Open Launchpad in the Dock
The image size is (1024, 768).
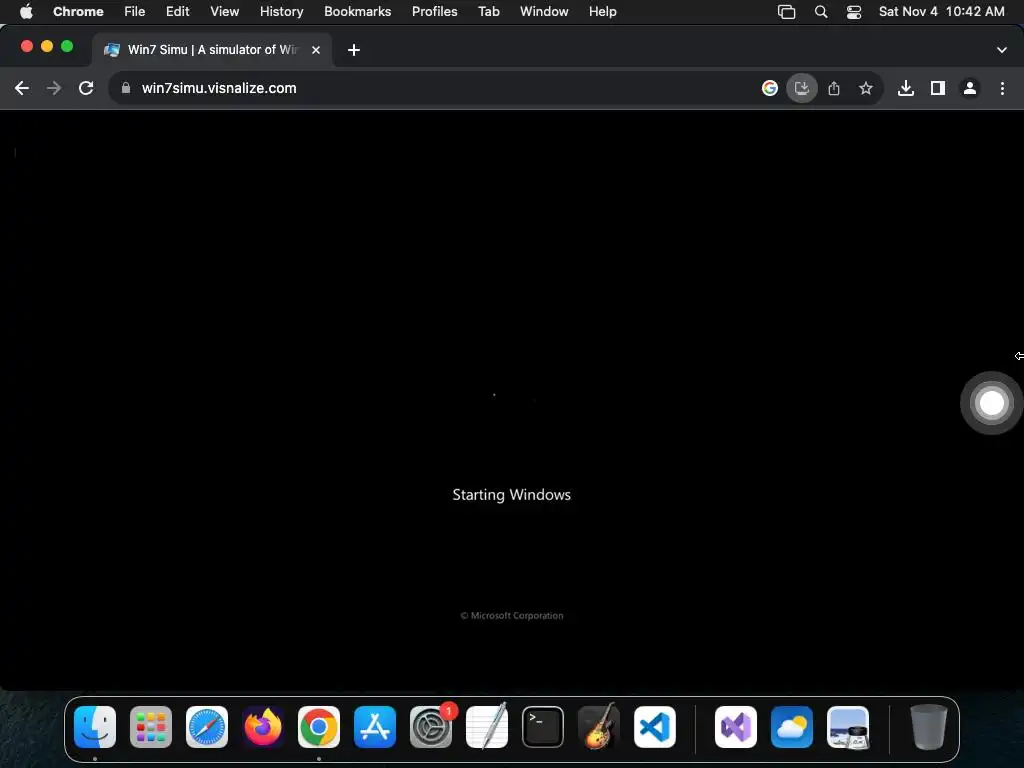[x=151, y=727]
